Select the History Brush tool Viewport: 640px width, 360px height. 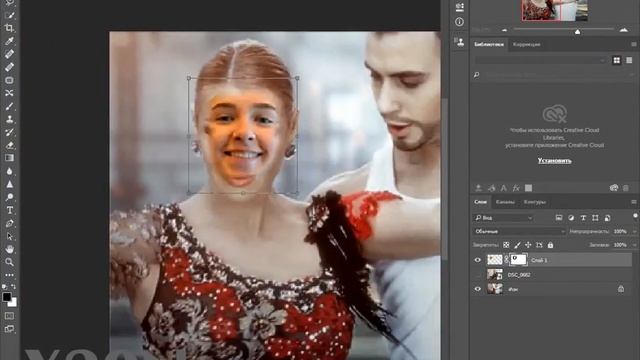pyautogui.click(x=9, y=132)
